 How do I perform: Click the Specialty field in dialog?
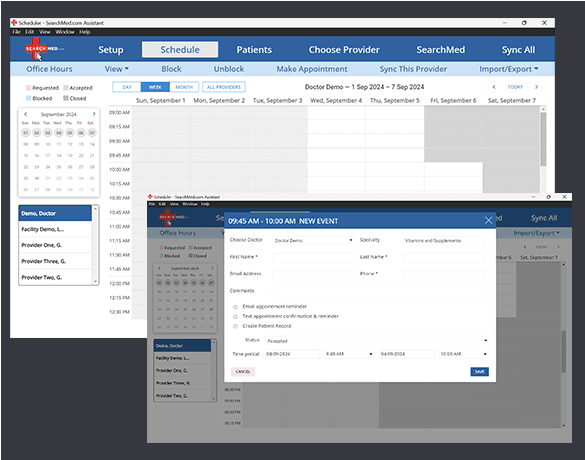click(444, 240)
